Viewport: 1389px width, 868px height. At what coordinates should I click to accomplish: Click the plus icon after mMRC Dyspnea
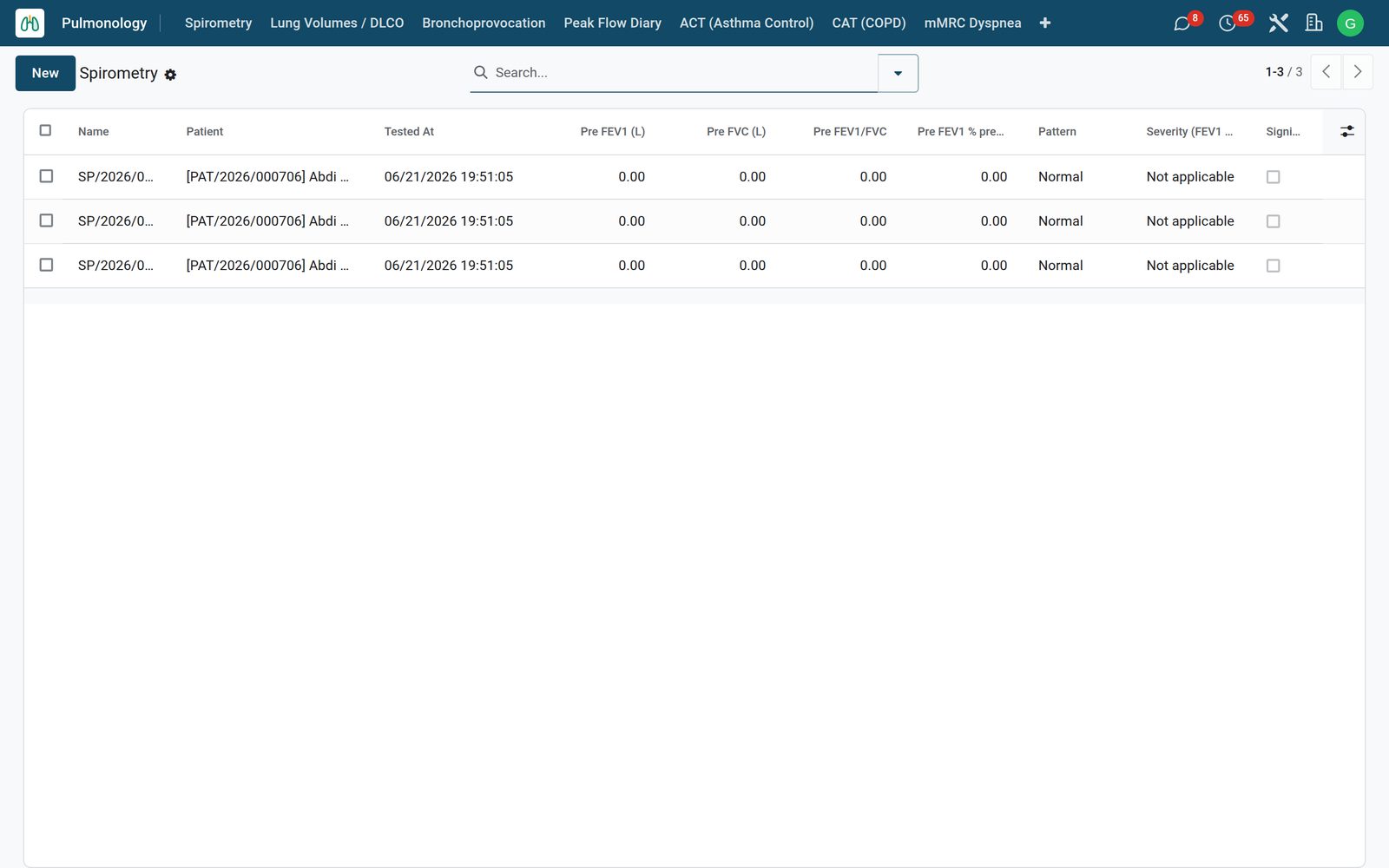(x=1045, y=23)
